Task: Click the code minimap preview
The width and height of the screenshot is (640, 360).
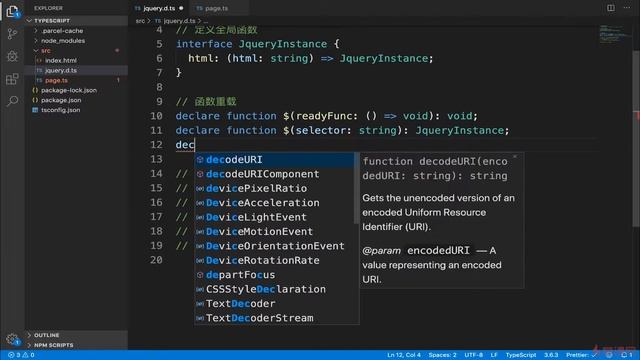Action: 614,35
